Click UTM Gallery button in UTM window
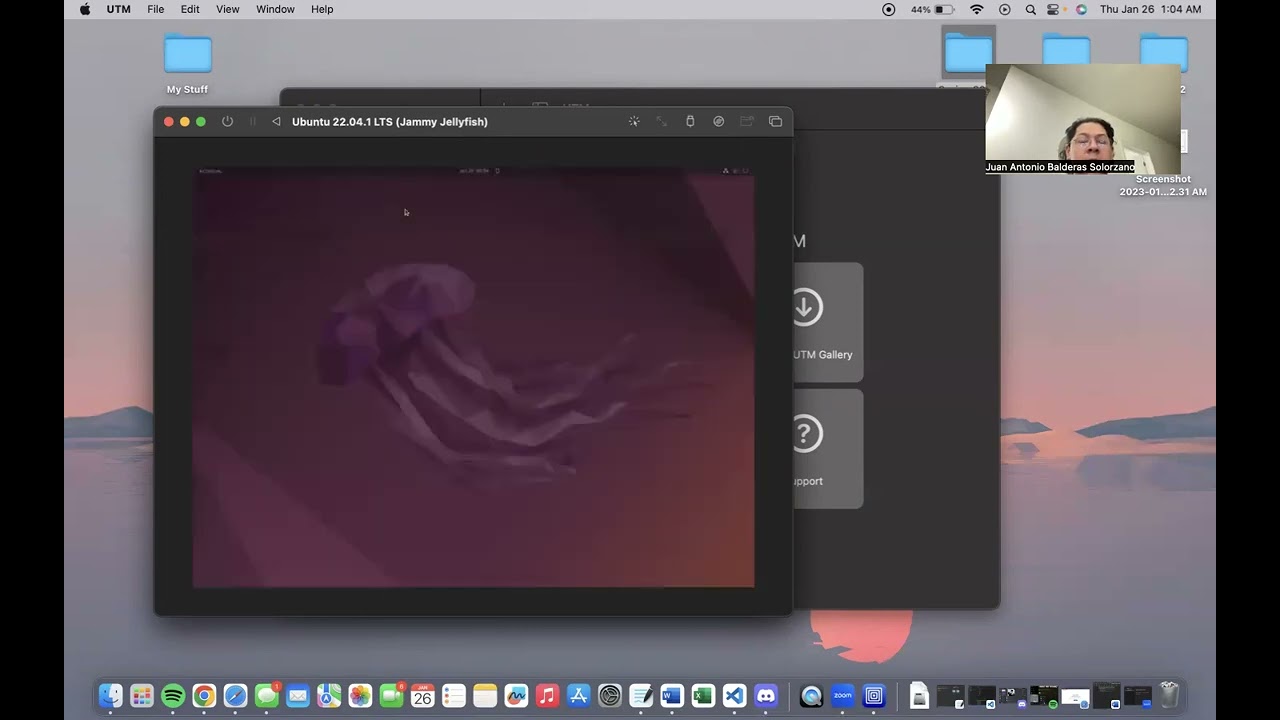The image size is (1280, 720). 828,322
